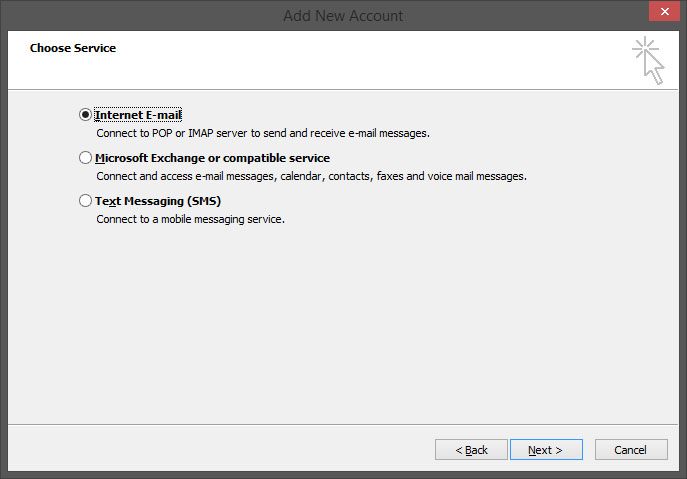Select the Text Messaging (SMS) radio button
Screen dimensions: 687x479
[85, 201]
